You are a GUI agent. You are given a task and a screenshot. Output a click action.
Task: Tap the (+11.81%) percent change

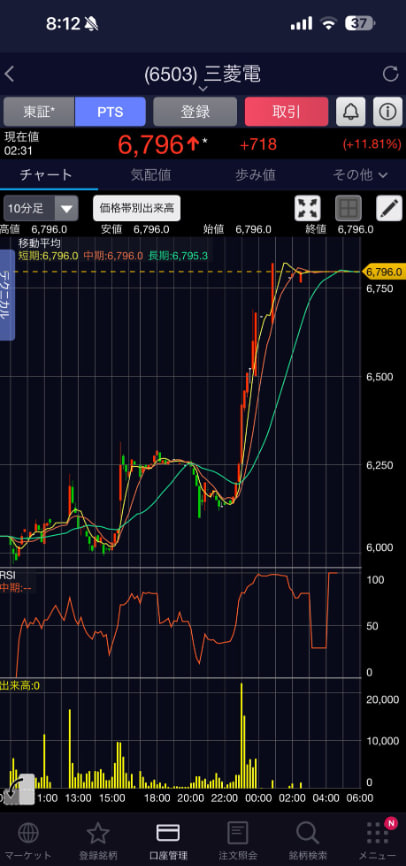click(372, 145)
